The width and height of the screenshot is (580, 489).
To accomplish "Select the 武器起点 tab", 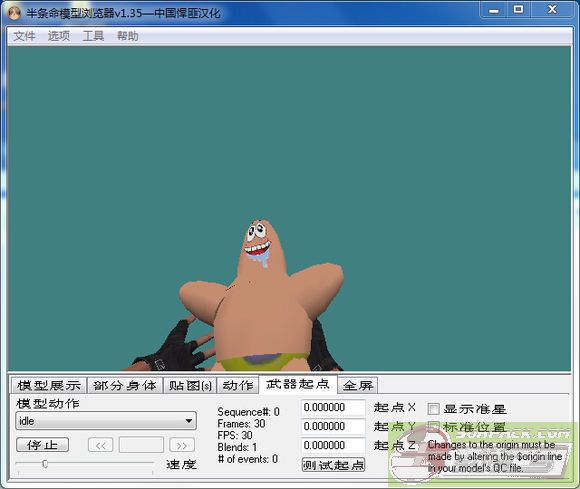I will point(298,384).
